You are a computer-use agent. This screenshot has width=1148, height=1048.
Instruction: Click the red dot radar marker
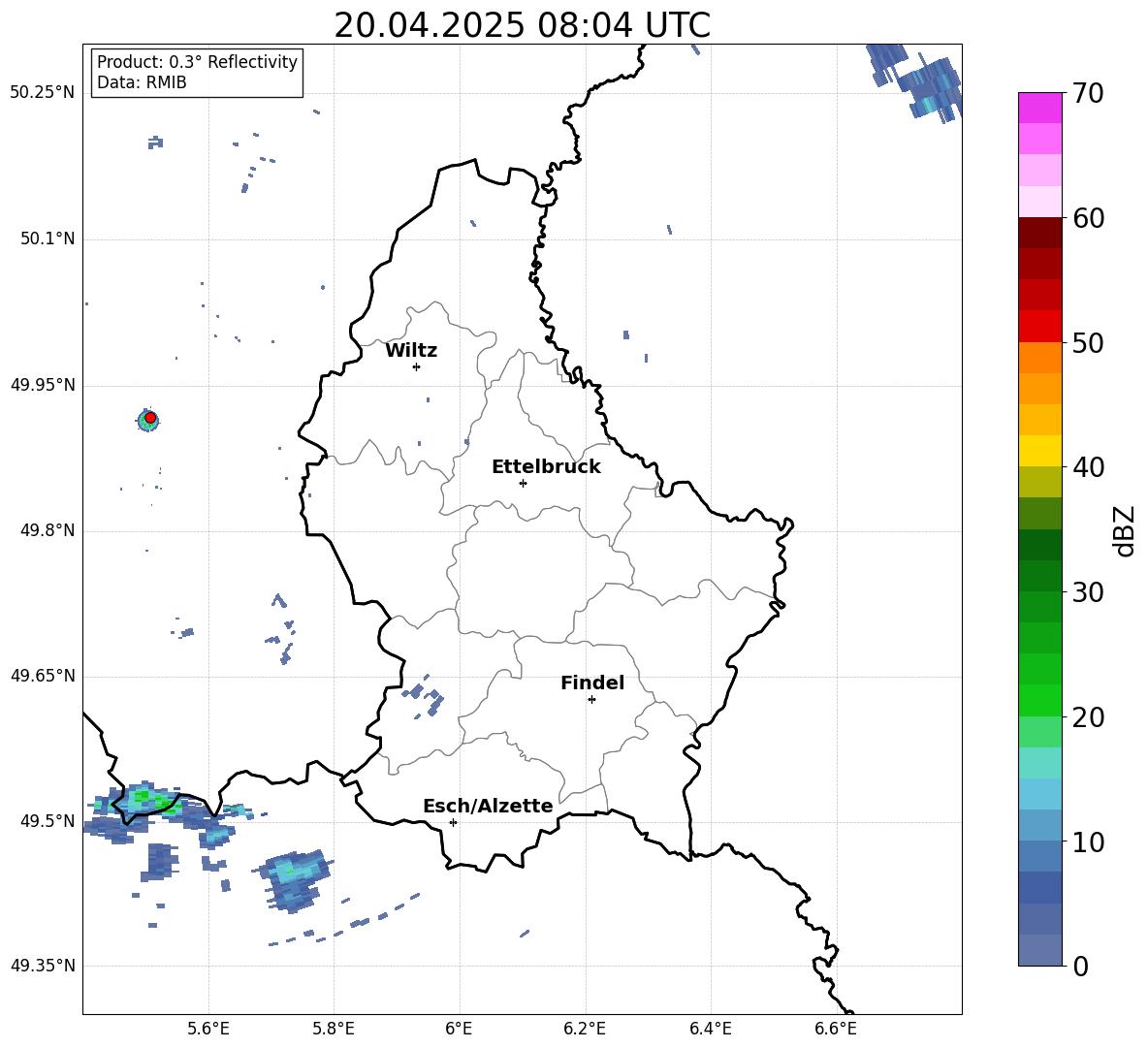click(150, 418)
